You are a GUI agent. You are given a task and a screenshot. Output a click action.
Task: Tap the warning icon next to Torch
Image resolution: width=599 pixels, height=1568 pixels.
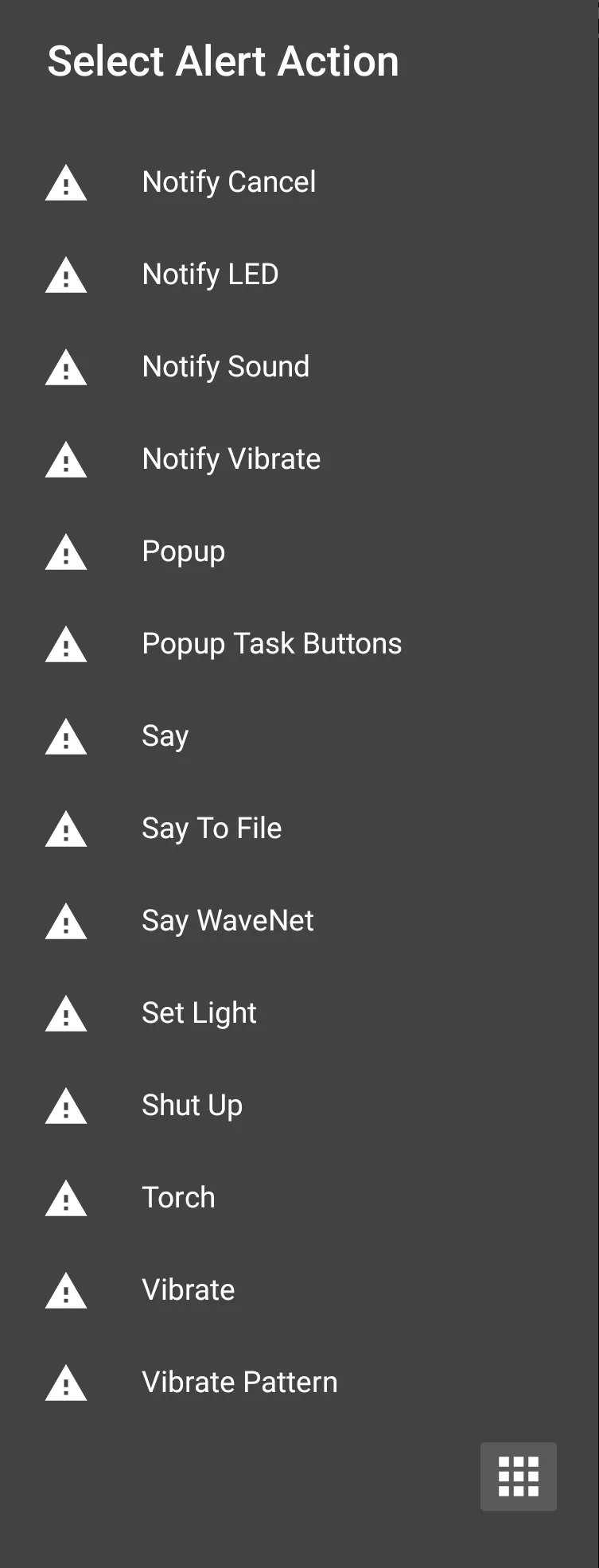click(66, 1199)
